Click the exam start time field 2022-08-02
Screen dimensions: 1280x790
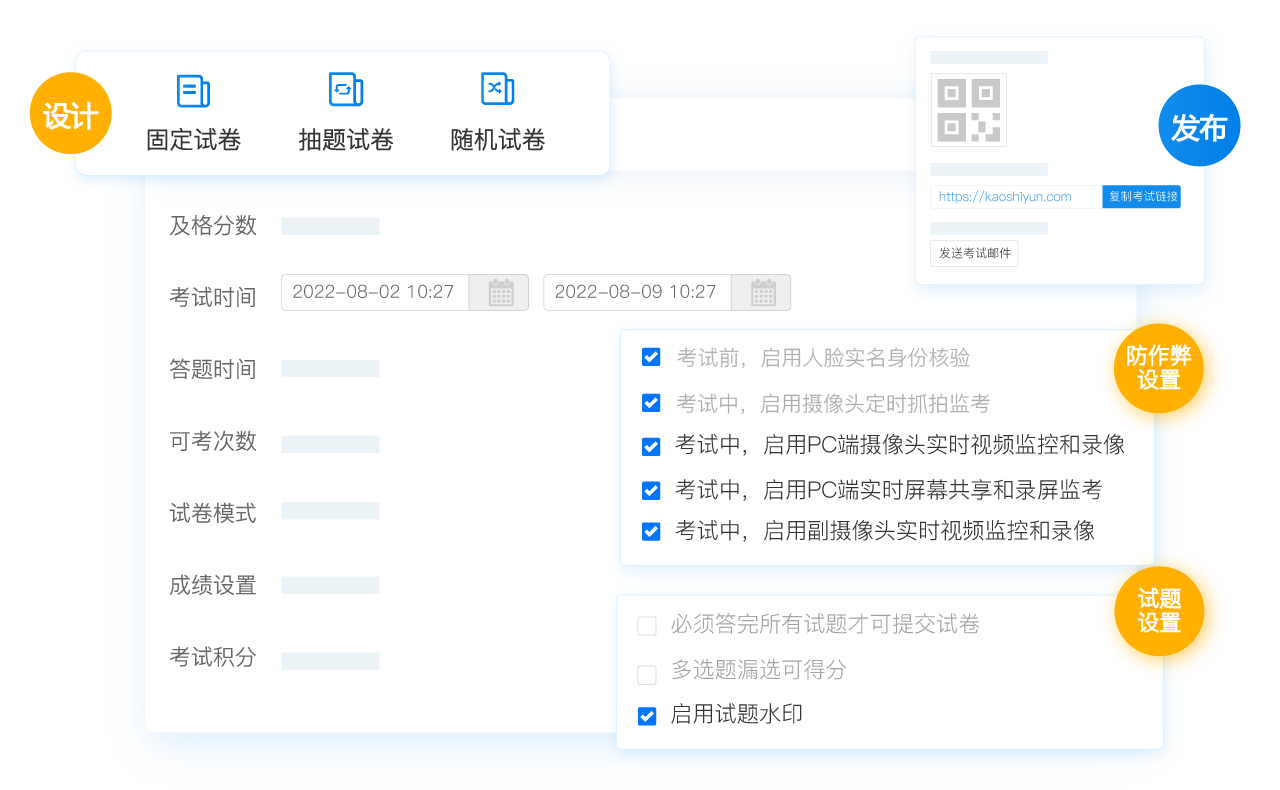point(374,292)
